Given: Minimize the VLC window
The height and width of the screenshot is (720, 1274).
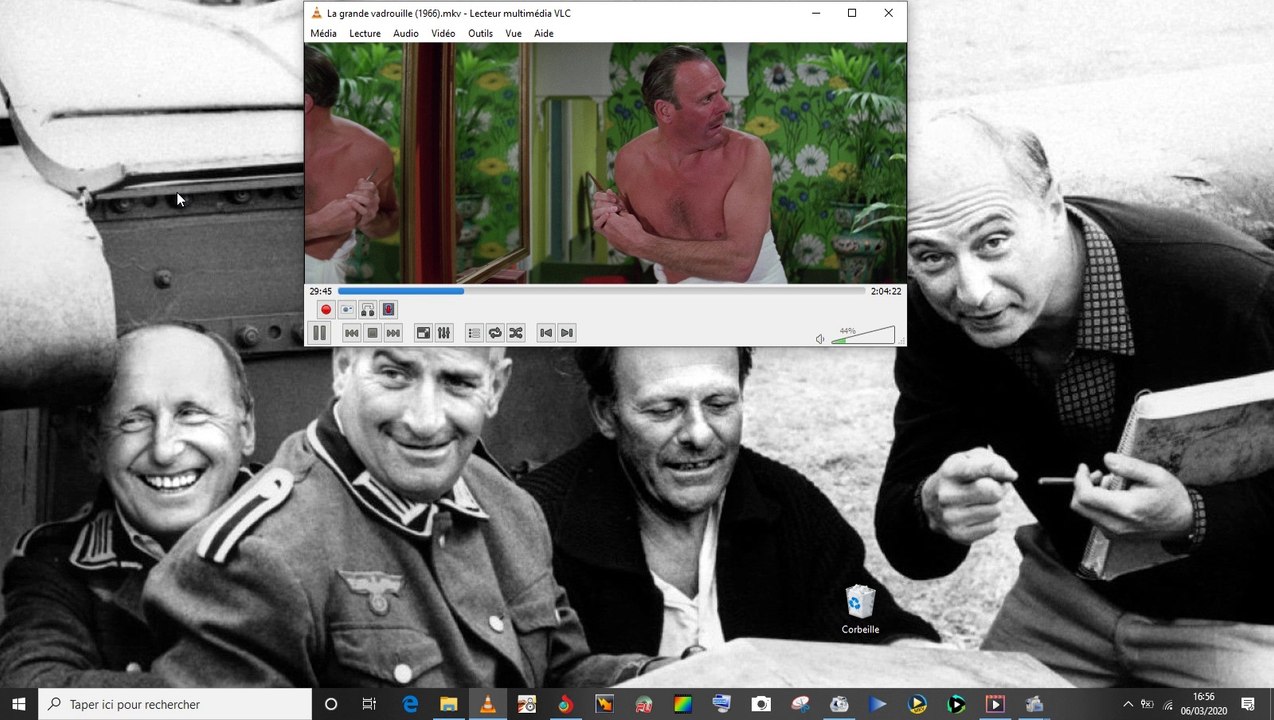Looking at the screenshot, I should pos(816,13).
